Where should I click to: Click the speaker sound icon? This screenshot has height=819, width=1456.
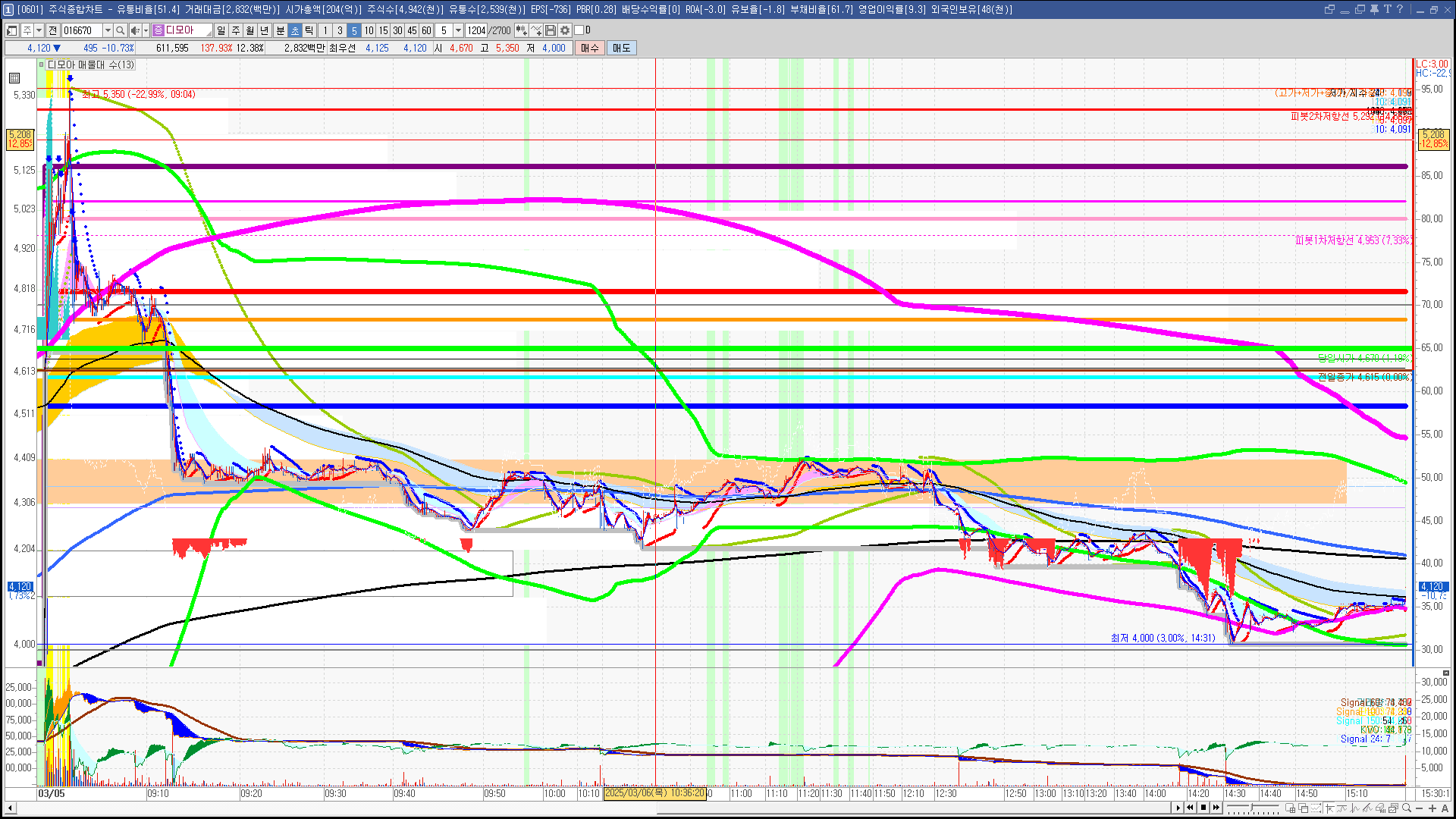(x=134, y=30)
